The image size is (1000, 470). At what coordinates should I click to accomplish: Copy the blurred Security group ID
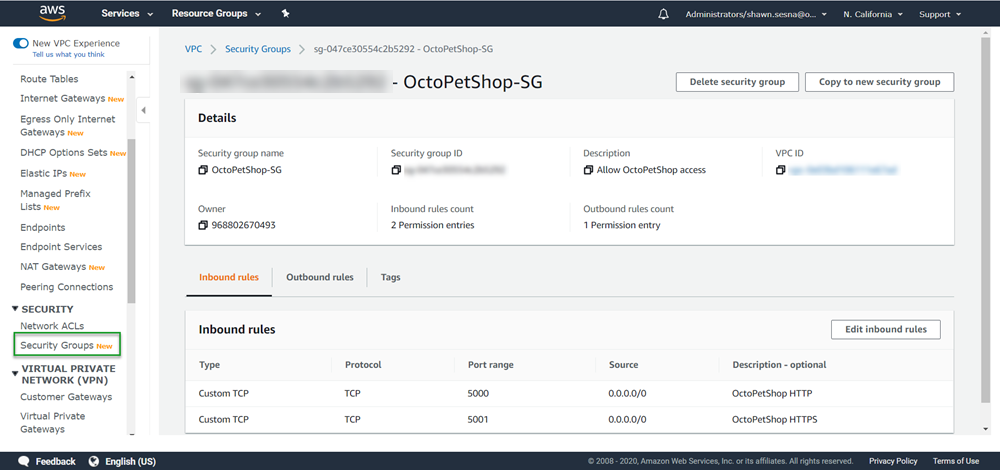395,170
